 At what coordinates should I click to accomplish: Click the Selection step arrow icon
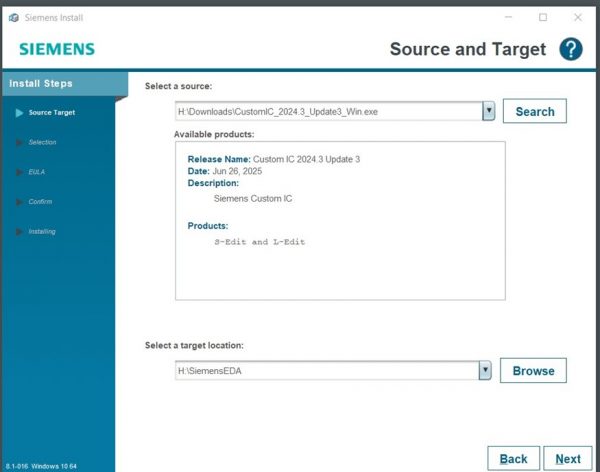[19, 142]
